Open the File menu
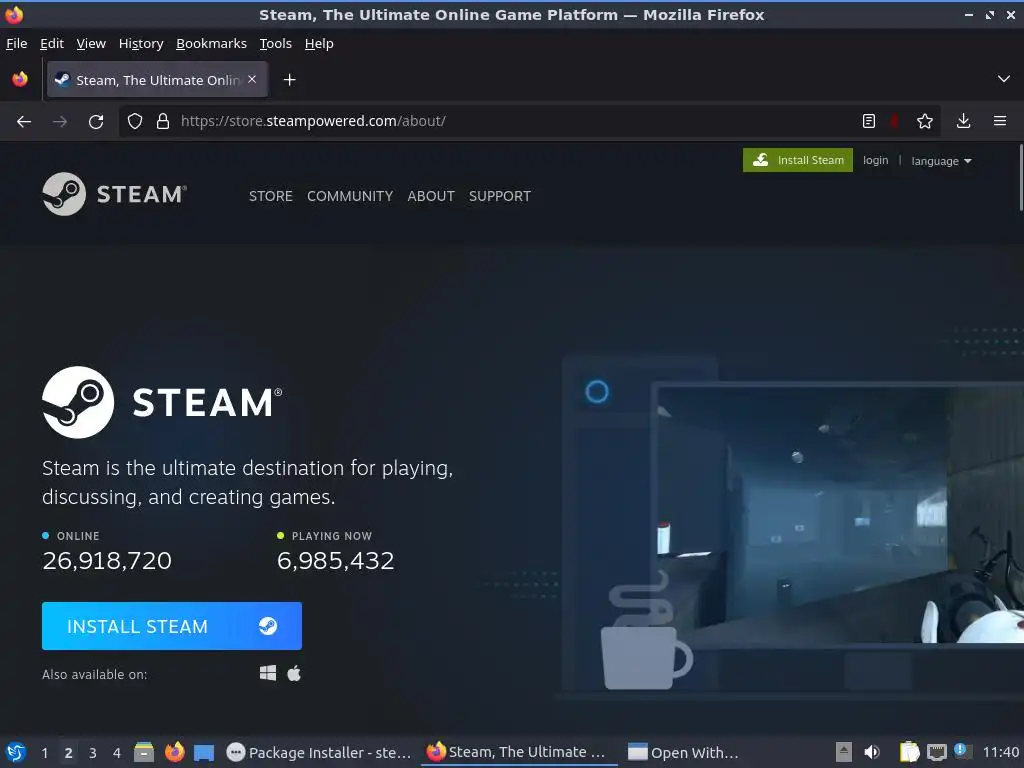Image resolution: width=1024 pixels, height=768 pixels. [x=16, y=43]
